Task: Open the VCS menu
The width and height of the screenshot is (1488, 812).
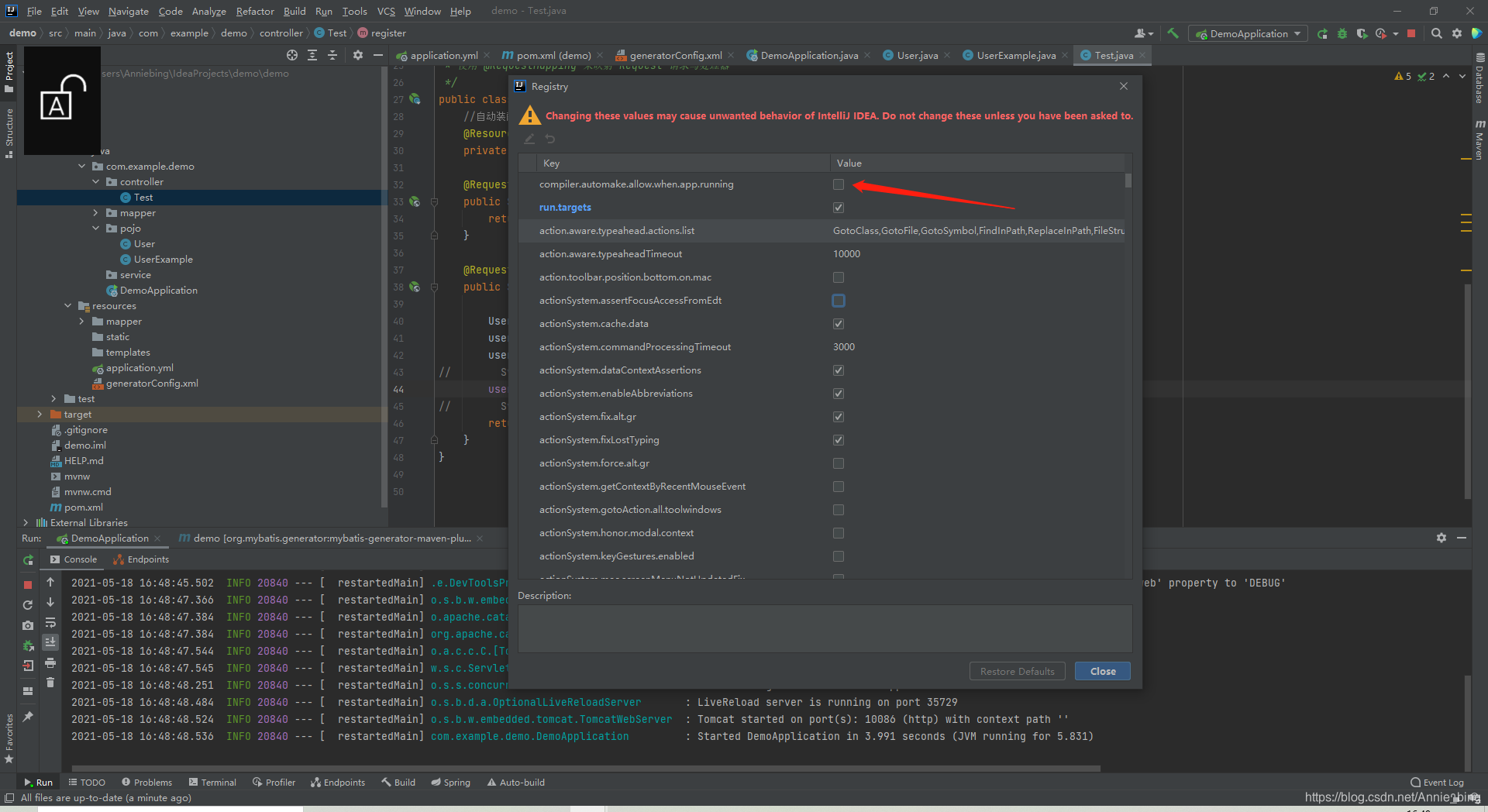Action: 386,11
